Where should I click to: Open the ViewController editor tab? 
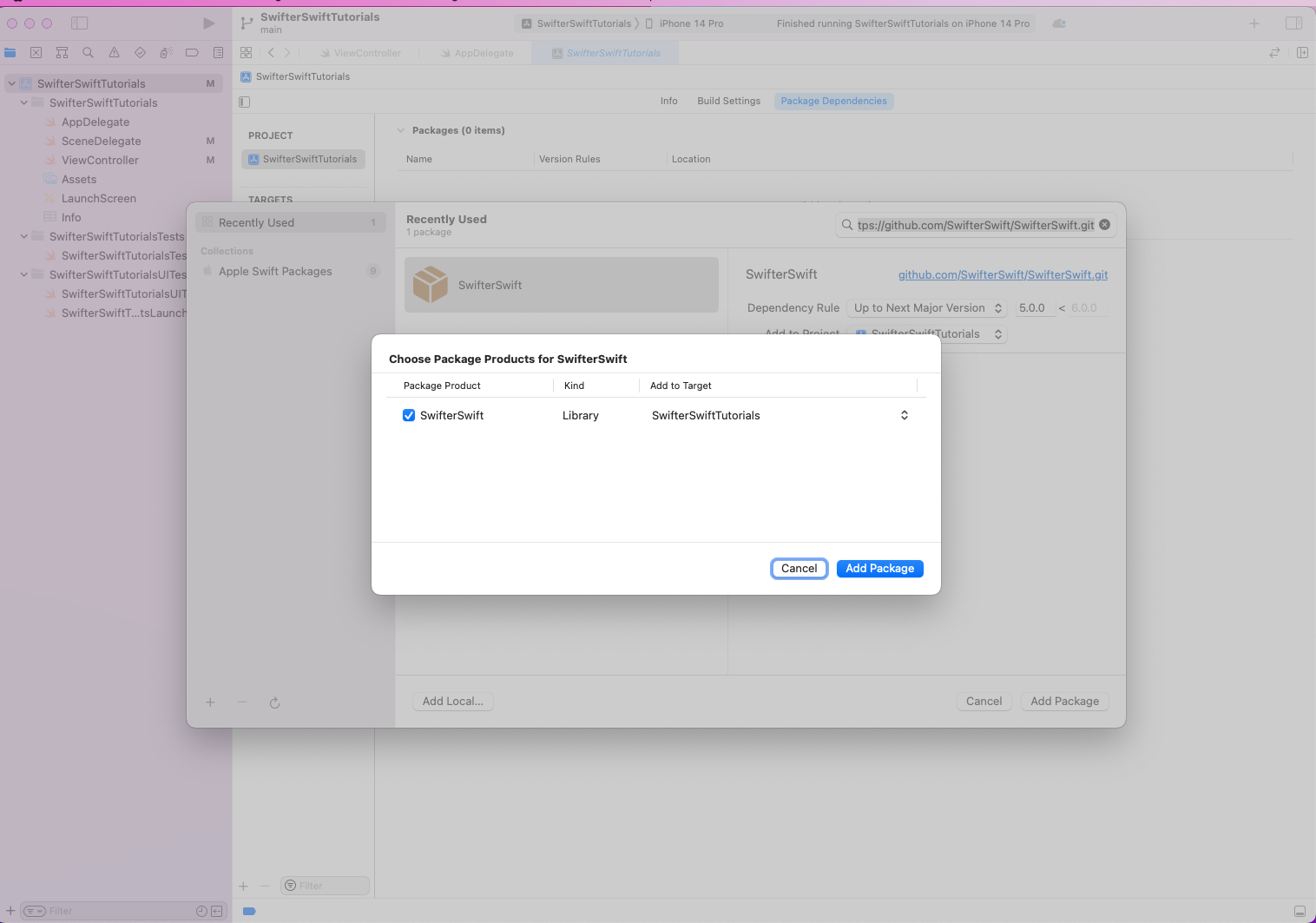click(360, 53)
